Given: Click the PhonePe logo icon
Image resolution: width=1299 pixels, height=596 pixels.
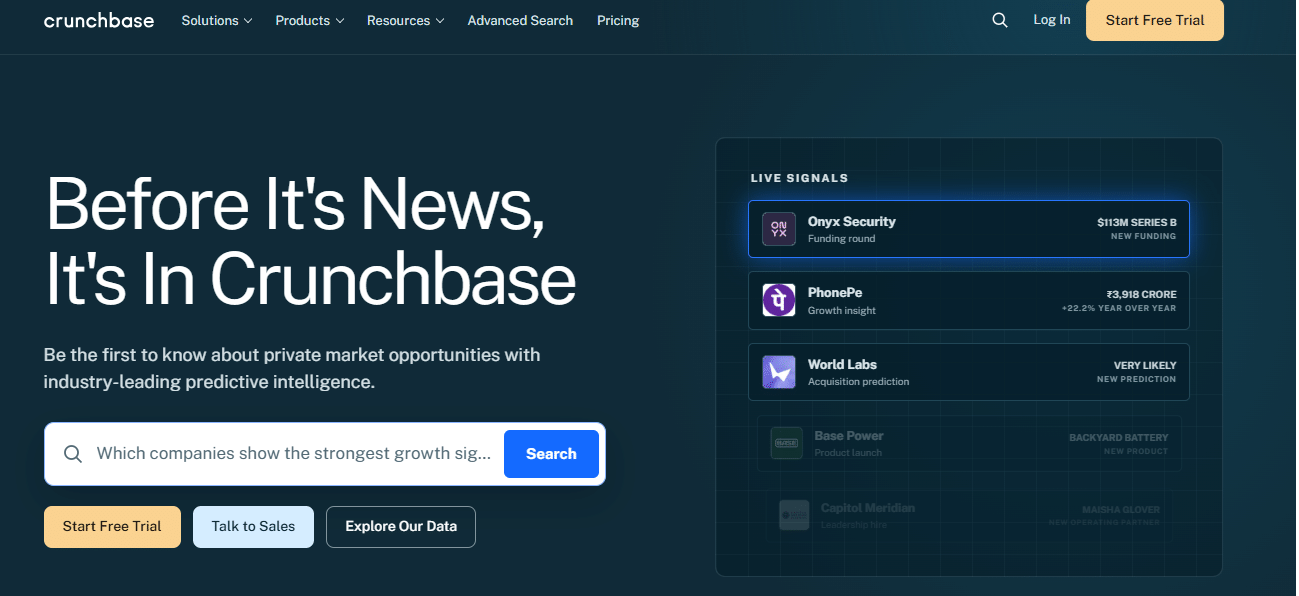Looking at the screenshot, I should tap(779, 300).
